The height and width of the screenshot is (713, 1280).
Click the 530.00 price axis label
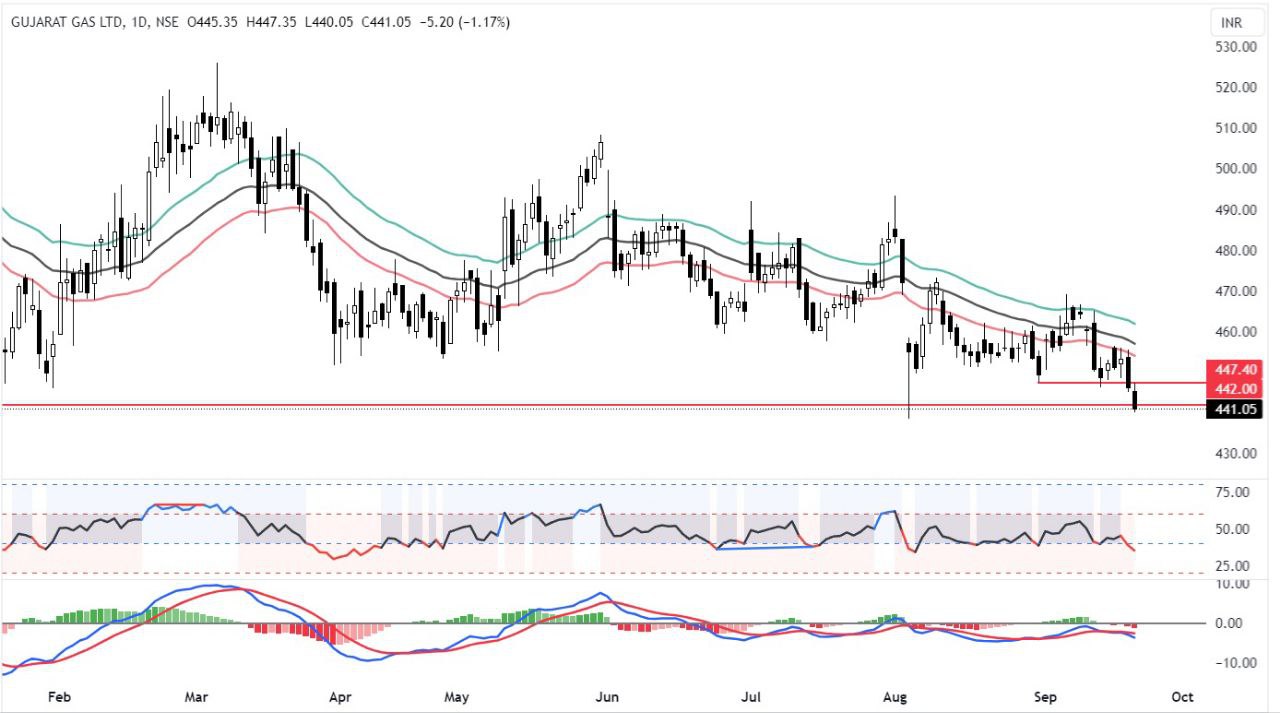pos(1235,47)
